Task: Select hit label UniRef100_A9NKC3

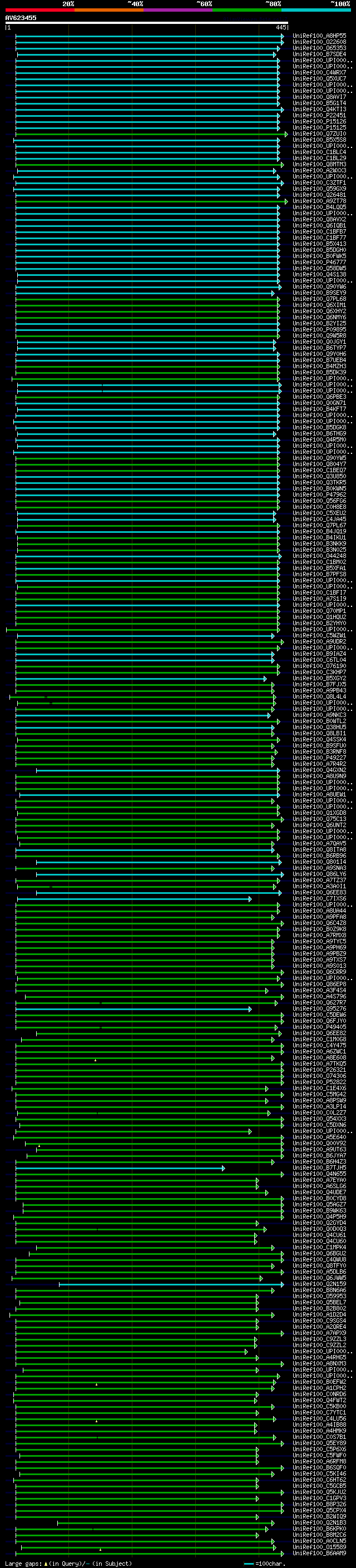Action: 319,715
